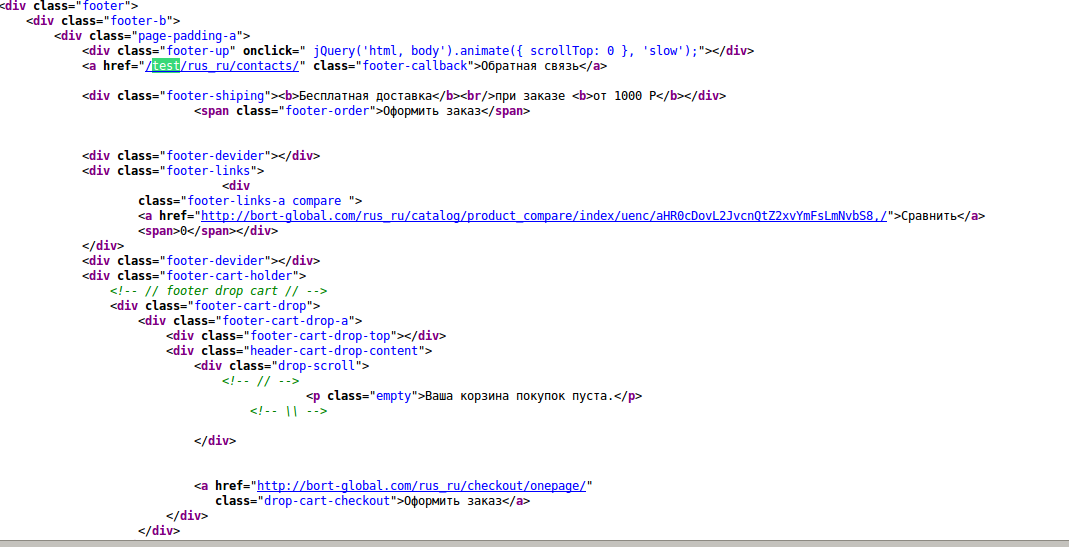Viewport: 1069px width, 547px height.
Task: Click 'Оформить заказ' after drop-cart-checkout
Action: point(453,501)
